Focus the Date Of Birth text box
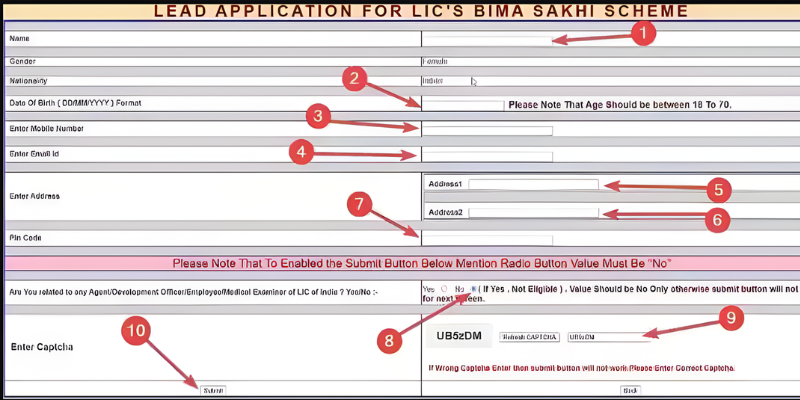 [463, 105]
